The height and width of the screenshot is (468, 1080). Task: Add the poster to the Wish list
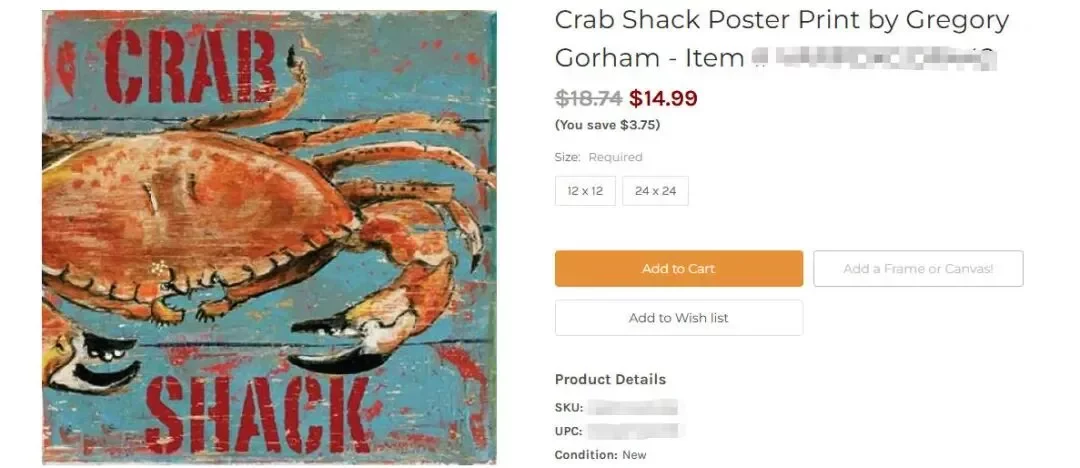click(x=678, y=318)
